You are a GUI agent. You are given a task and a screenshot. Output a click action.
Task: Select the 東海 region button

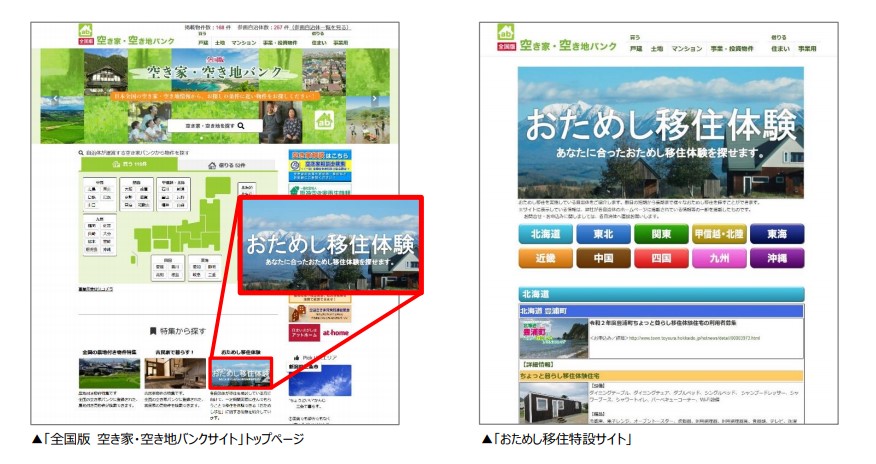point(777,234)
